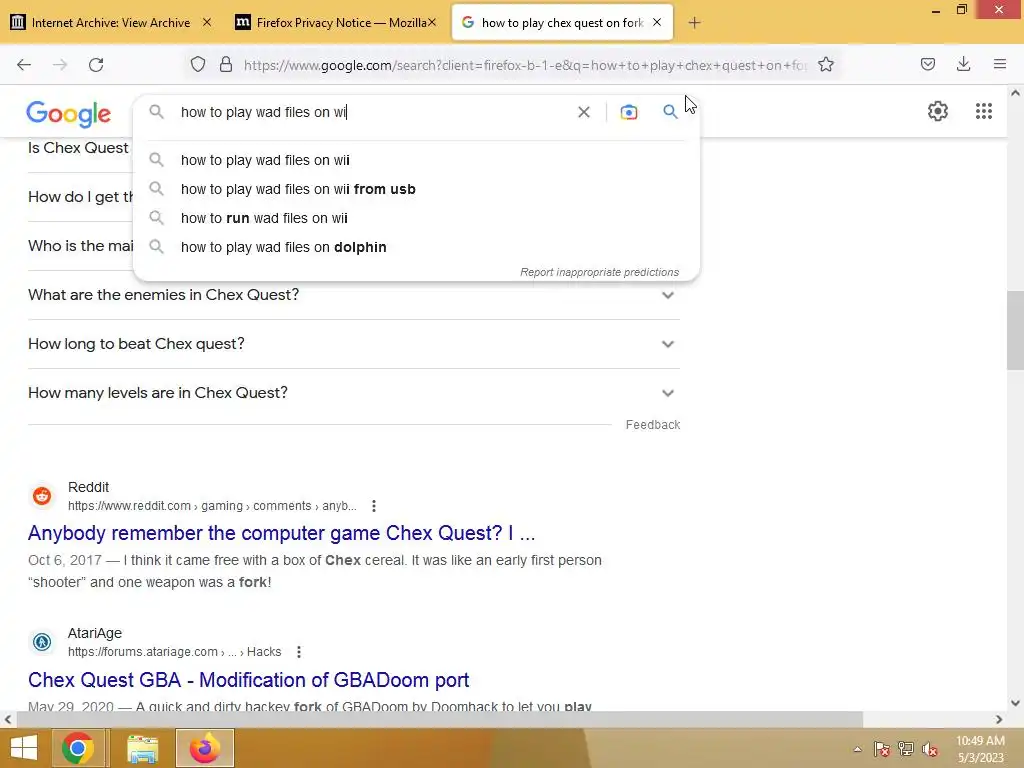Click the Feedback link
The image size is (1024, 768).
[x=653, y=425]
